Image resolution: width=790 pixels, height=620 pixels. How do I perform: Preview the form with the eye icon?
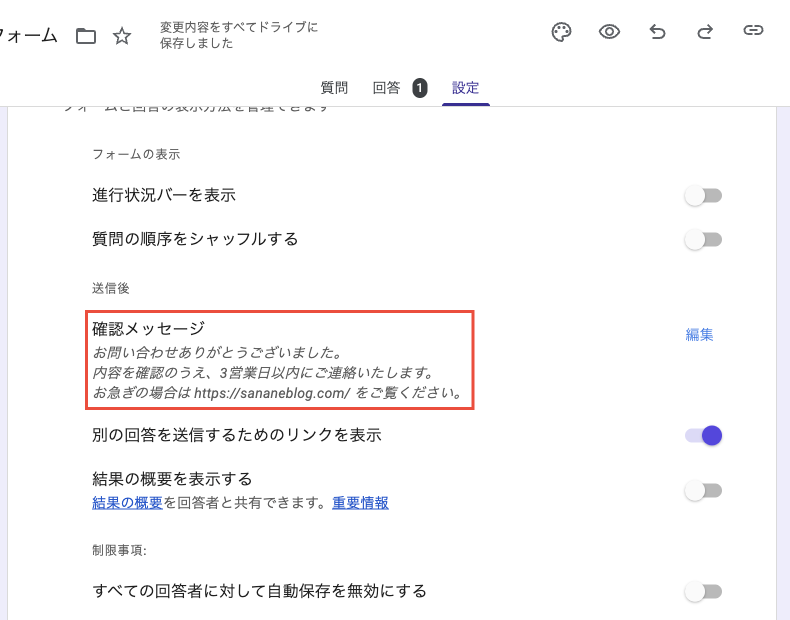coord(609,32)
